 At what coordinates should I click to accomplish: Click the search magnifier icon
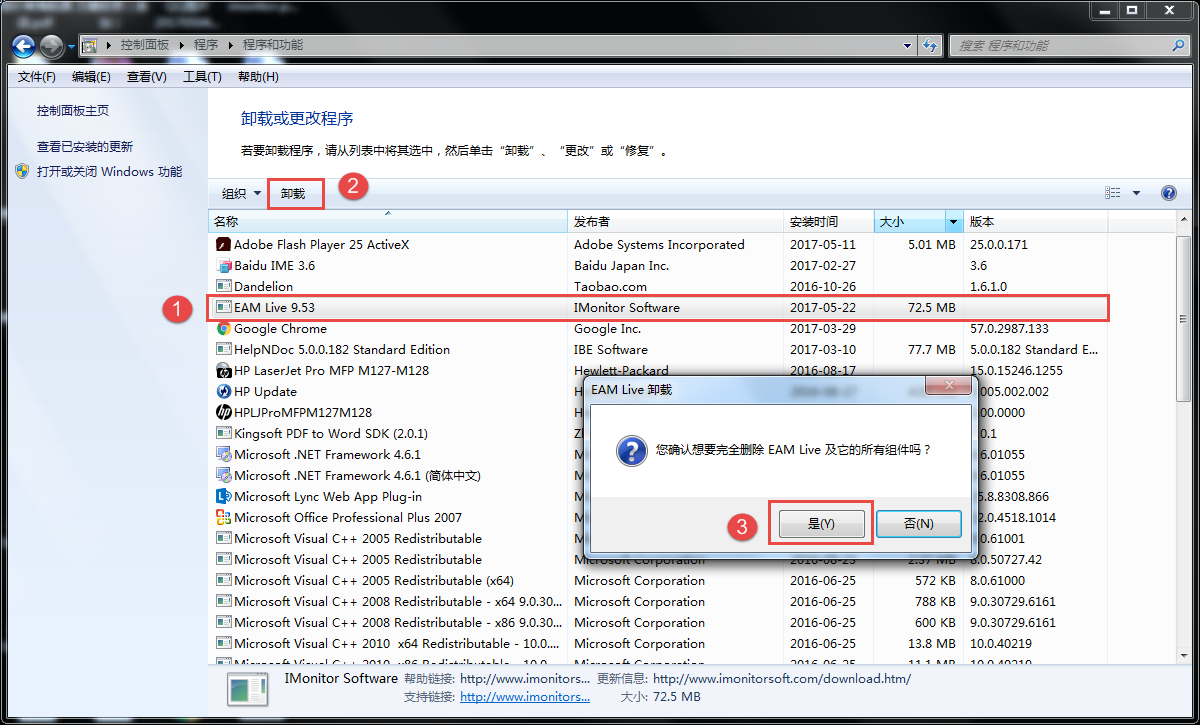point(1179,45)
